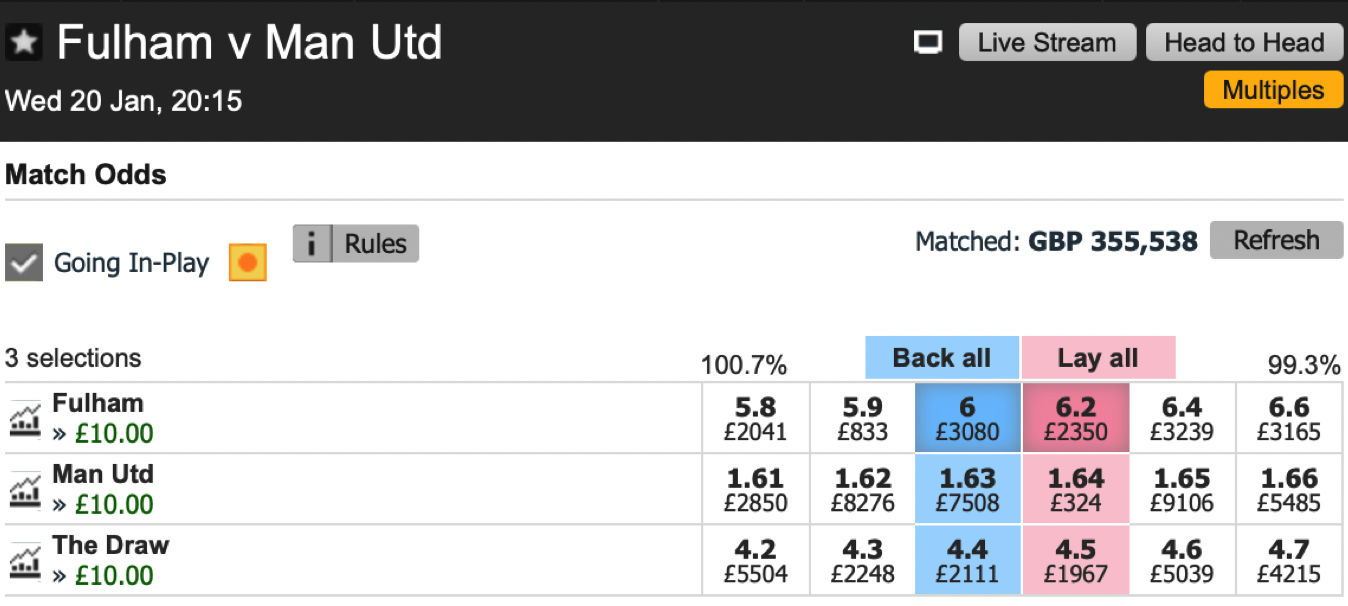This screenshot has width=1348, height=606.
Task: Lay Man Utd at 1.64 pink cell
Action: pyautogui.click(x=1075, y=489)
